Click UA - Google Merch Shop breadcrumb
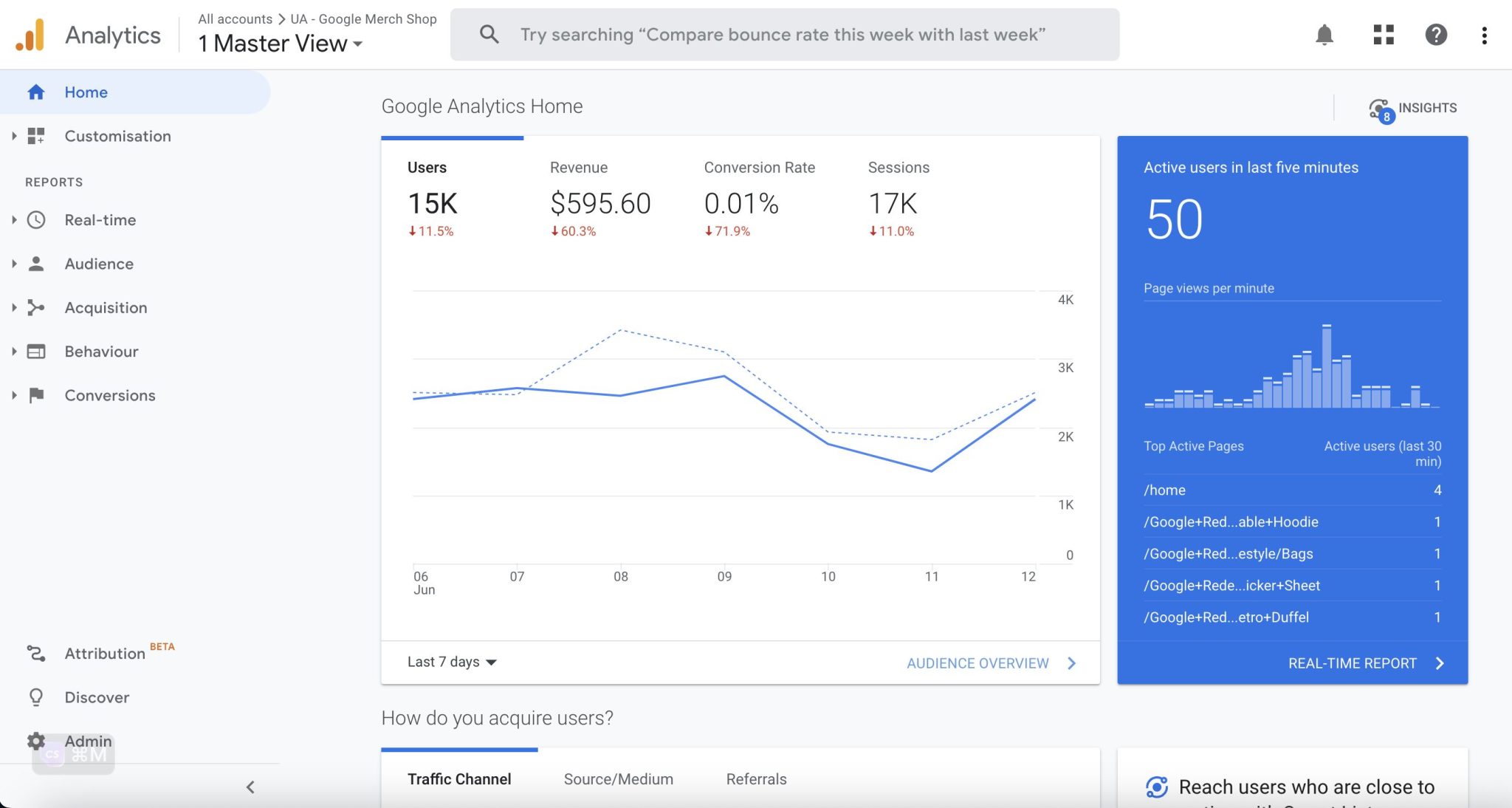The width and height of the screenshot is (1512, 808). click(363, 19)
